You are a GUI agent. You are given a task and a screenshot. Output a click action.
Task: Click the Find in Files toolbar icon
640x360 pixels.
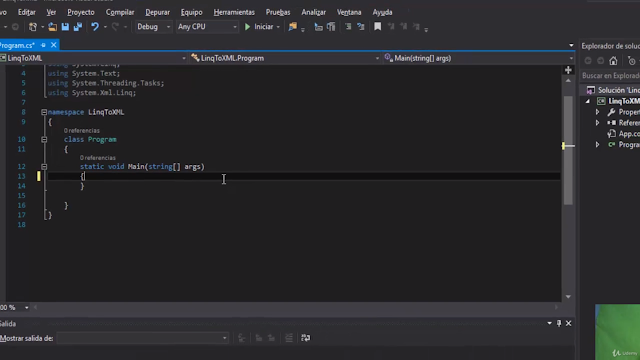293,27
